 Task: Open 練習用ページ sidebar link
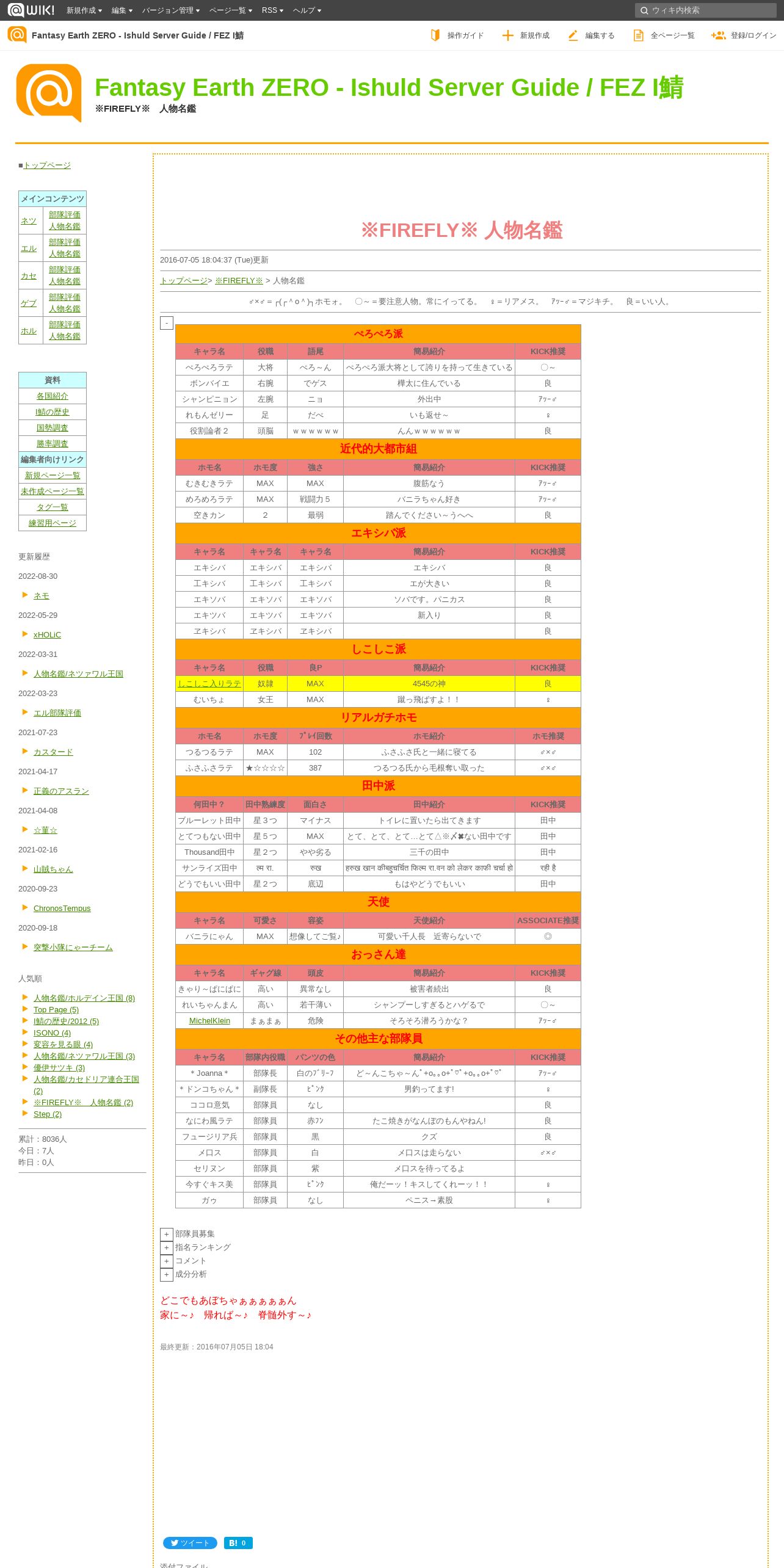[x=53, y=523]
